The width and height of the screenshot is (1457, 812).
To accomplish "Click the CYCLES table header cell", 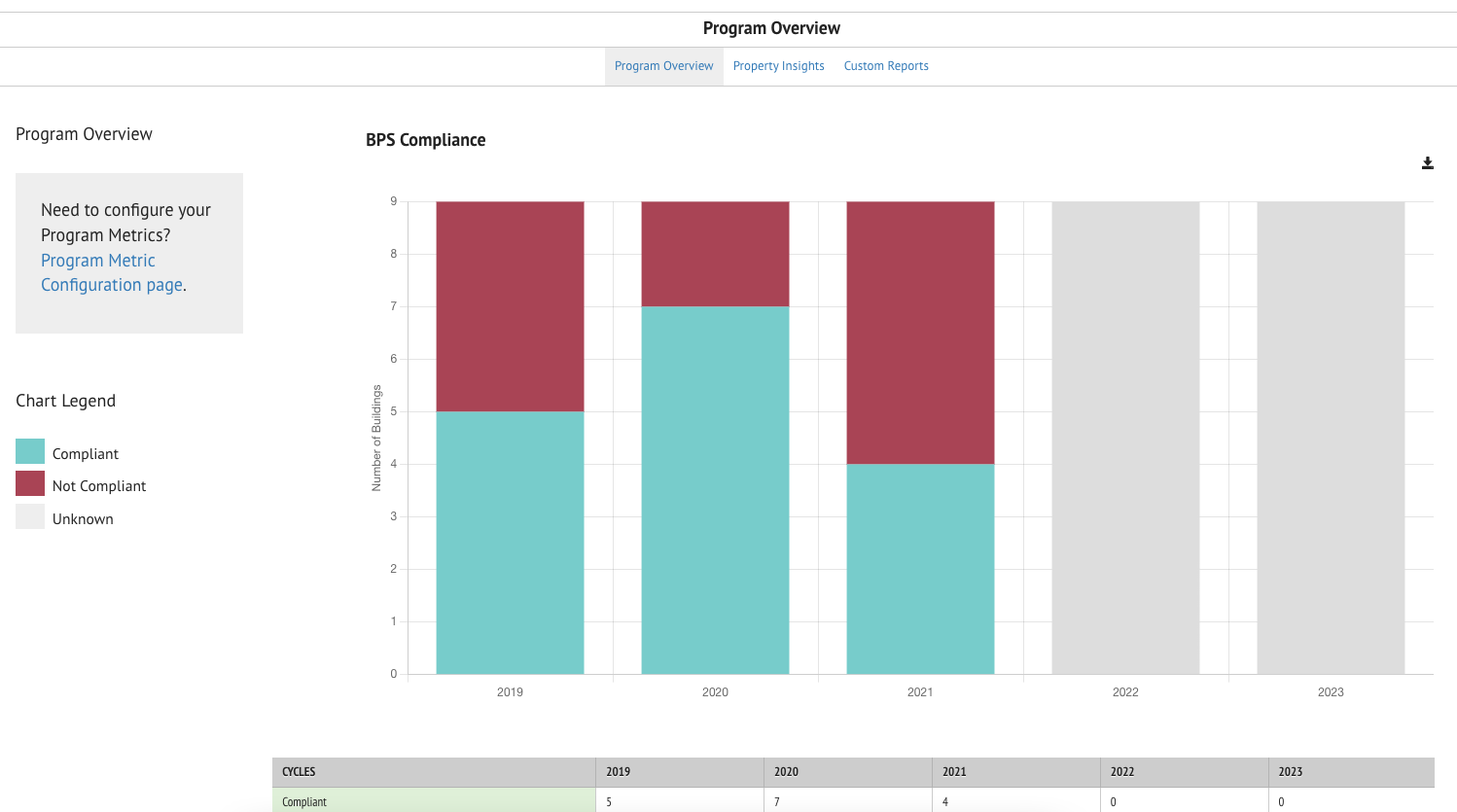I will (298, 771).
